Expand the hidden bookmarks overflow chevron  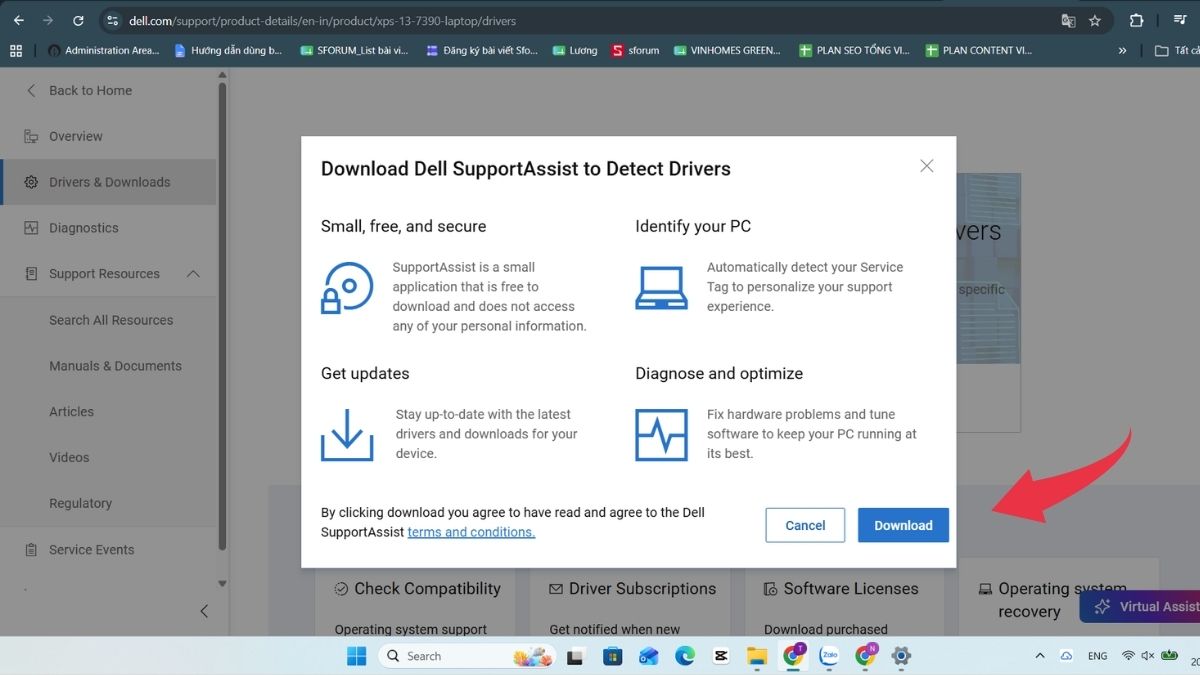(1122, 50)
